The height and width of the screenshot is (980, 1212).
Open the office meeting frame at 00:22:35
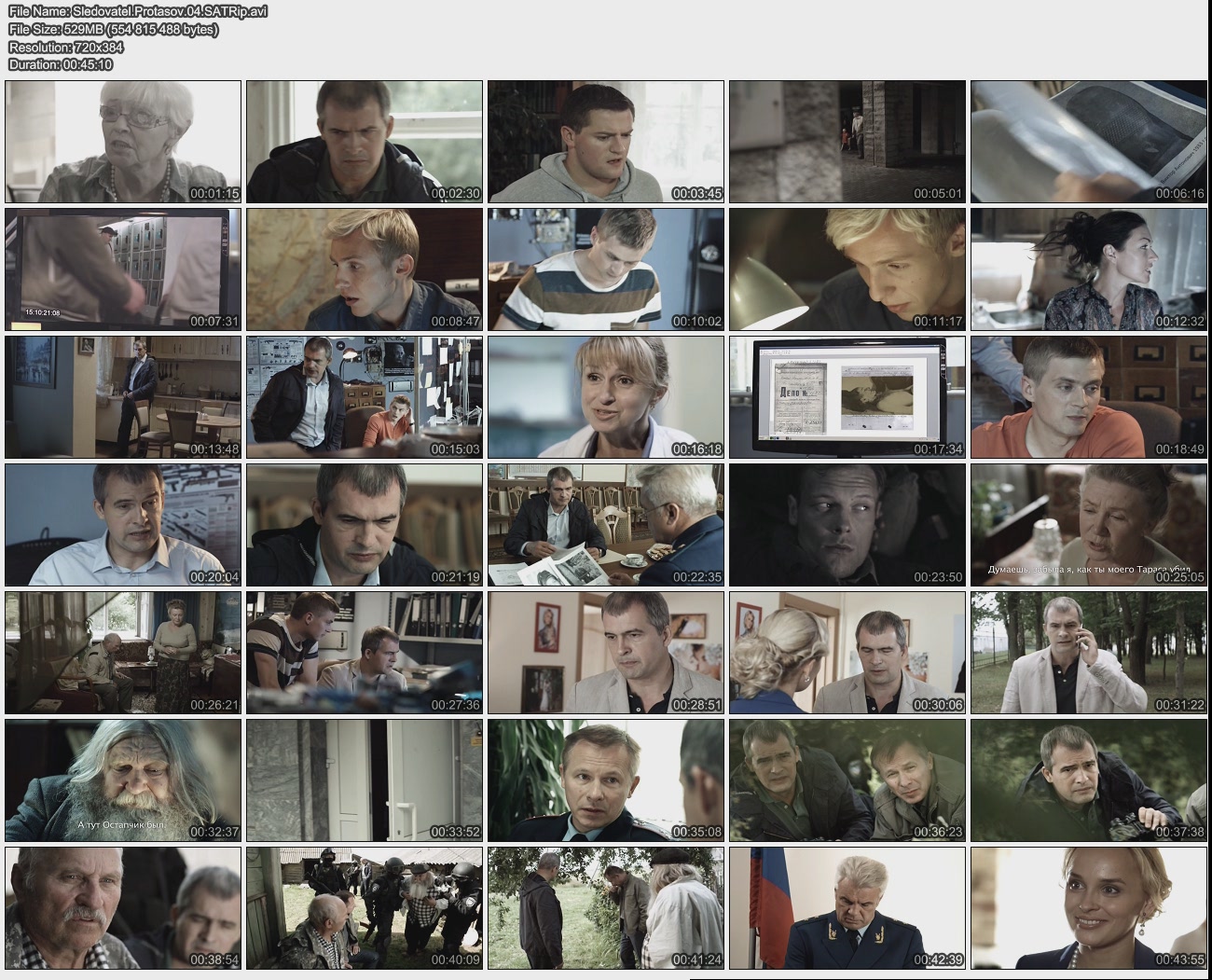pyautogui.click(x=606, y=525)
